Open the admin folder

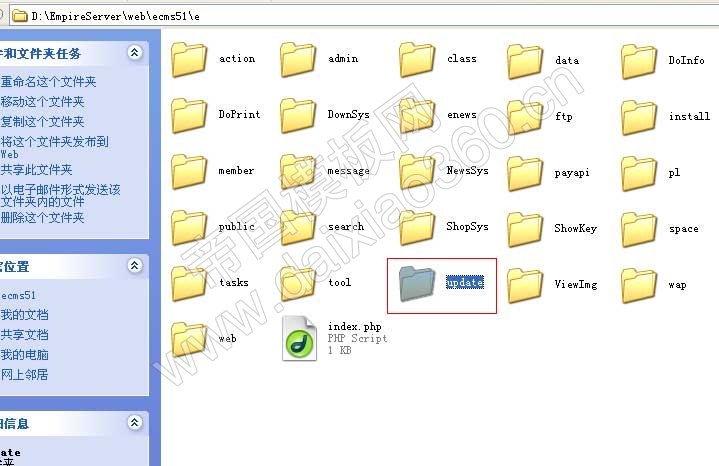[x=299, y=60]
